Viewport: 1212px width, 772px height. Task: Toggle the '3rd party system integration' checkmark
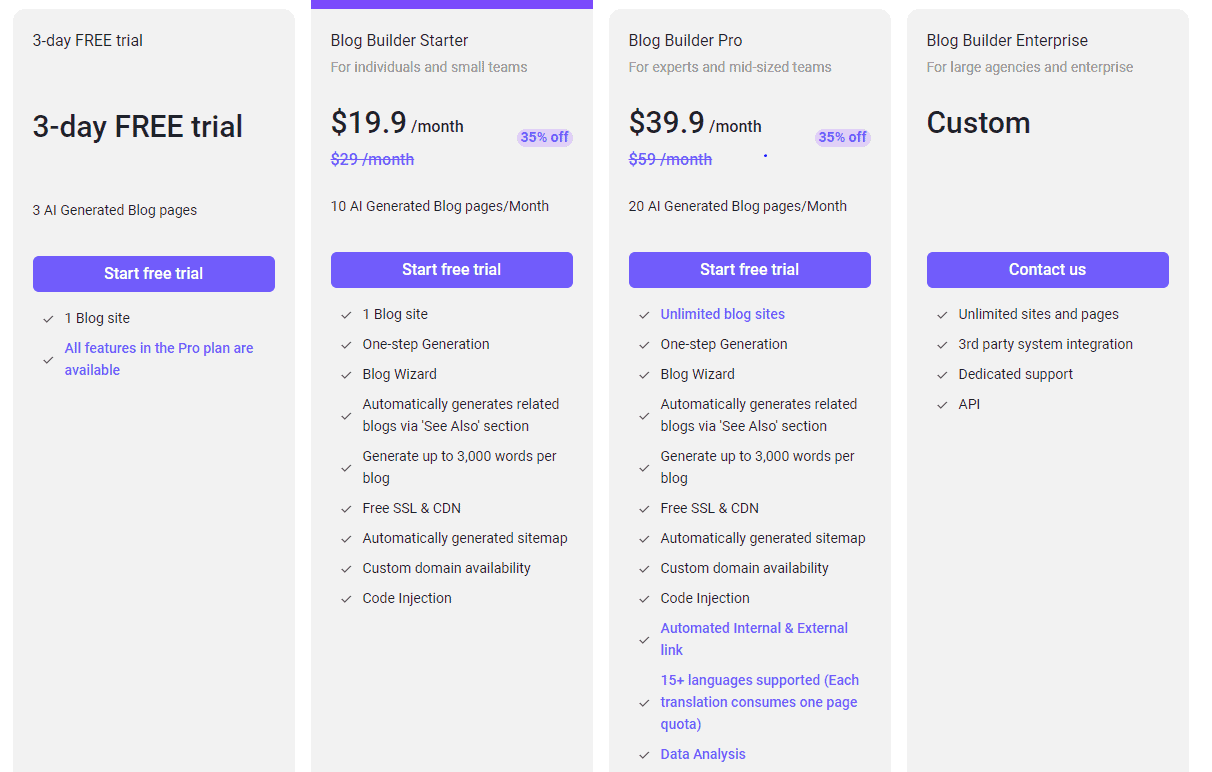[x=942, y=344]
